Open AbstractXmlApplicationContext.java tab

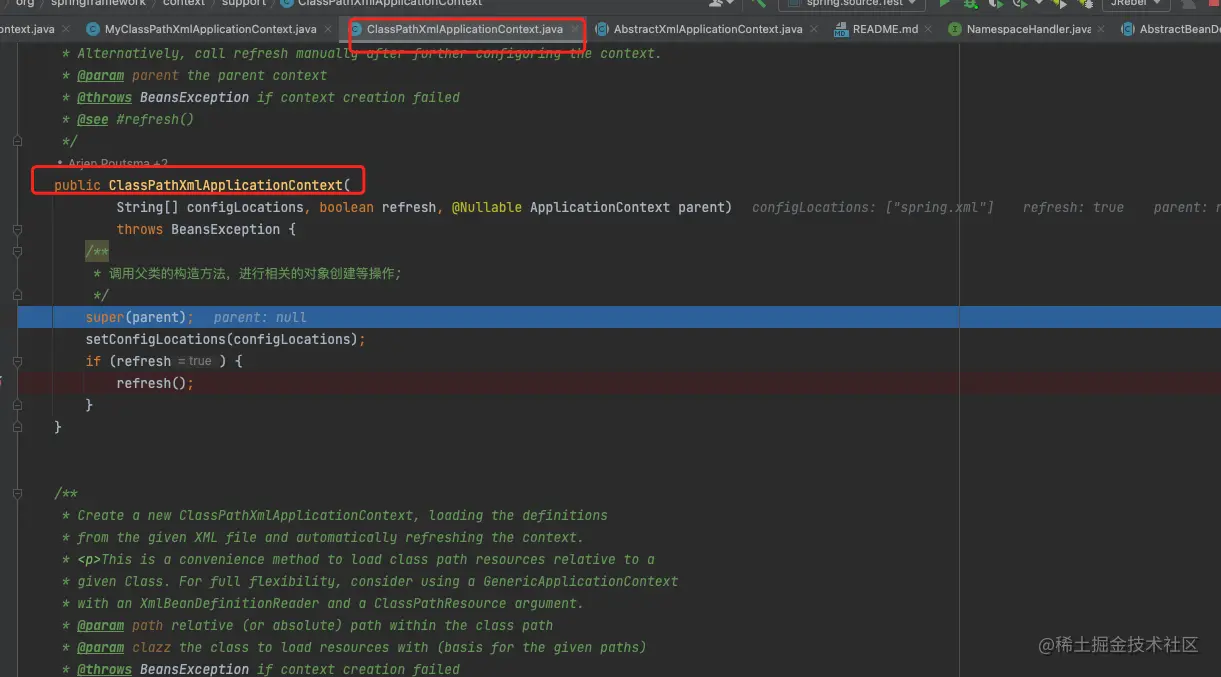(x=708, y=29)
